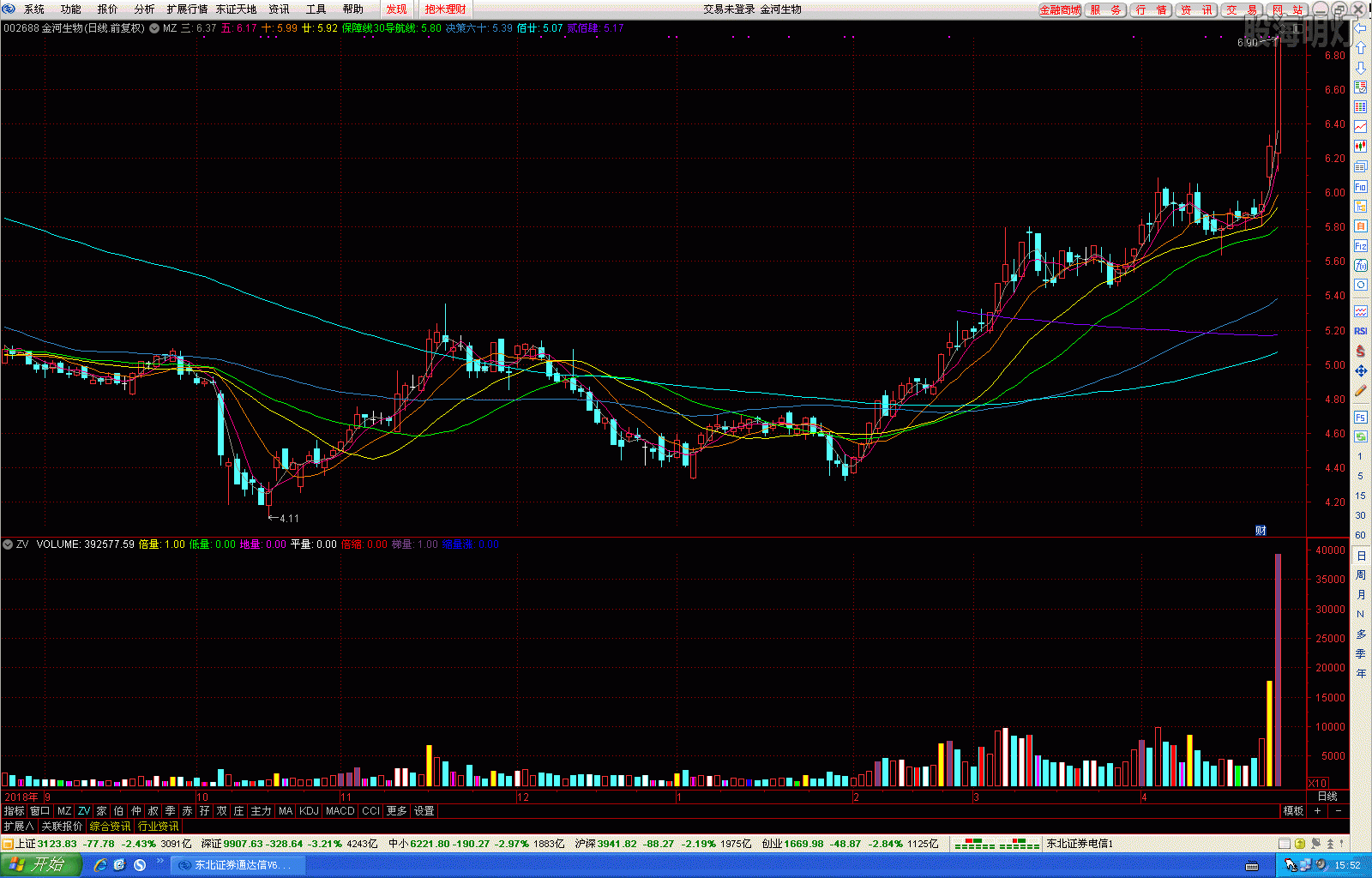
Task: Click the F10 company info icon
Action: [x=1360, y=186]
